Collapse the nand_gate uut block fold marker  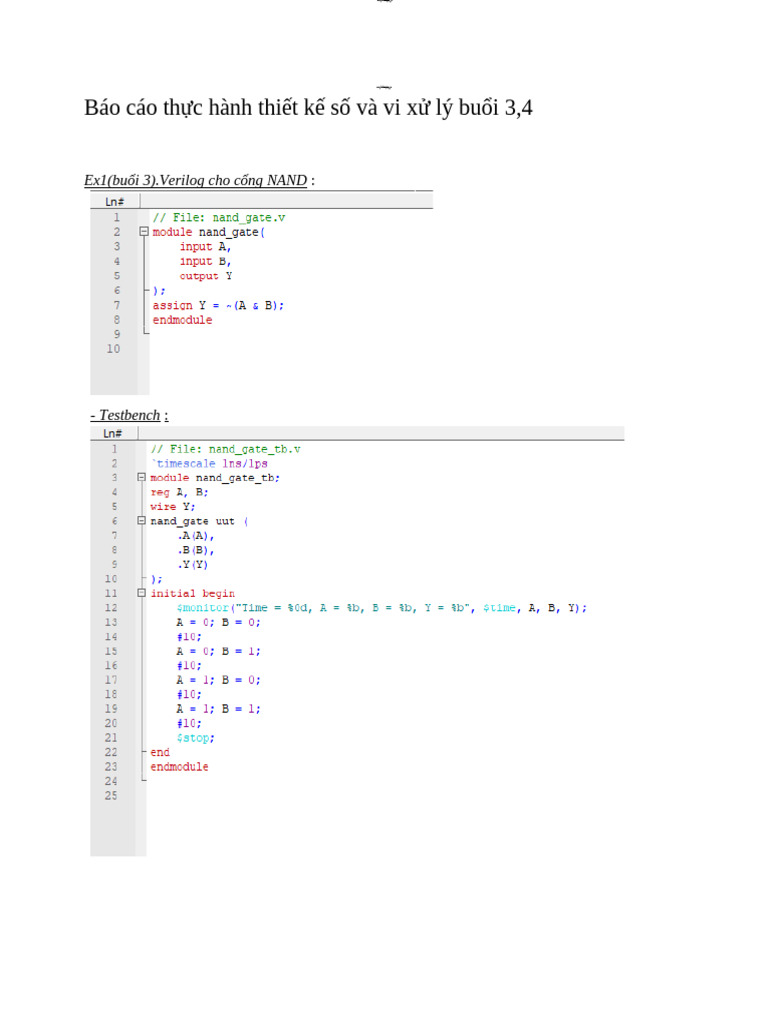coord(142,521)
